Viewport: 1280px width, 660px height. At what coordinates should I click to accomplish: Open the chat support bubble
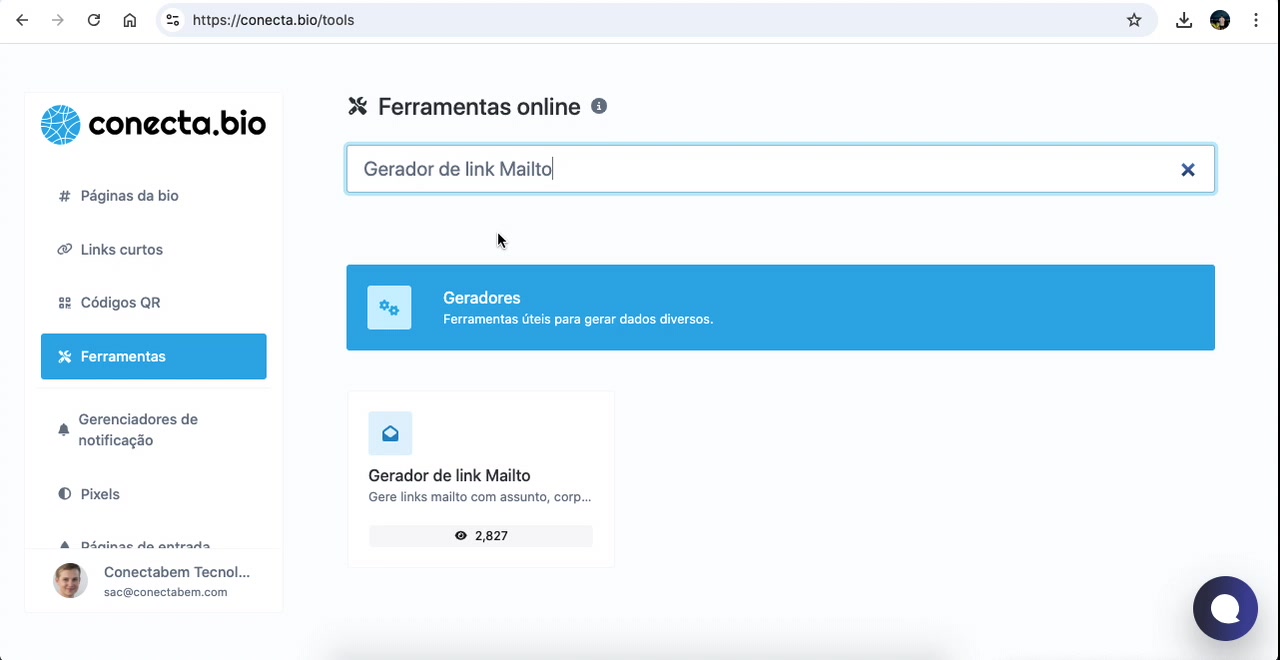1225,608
